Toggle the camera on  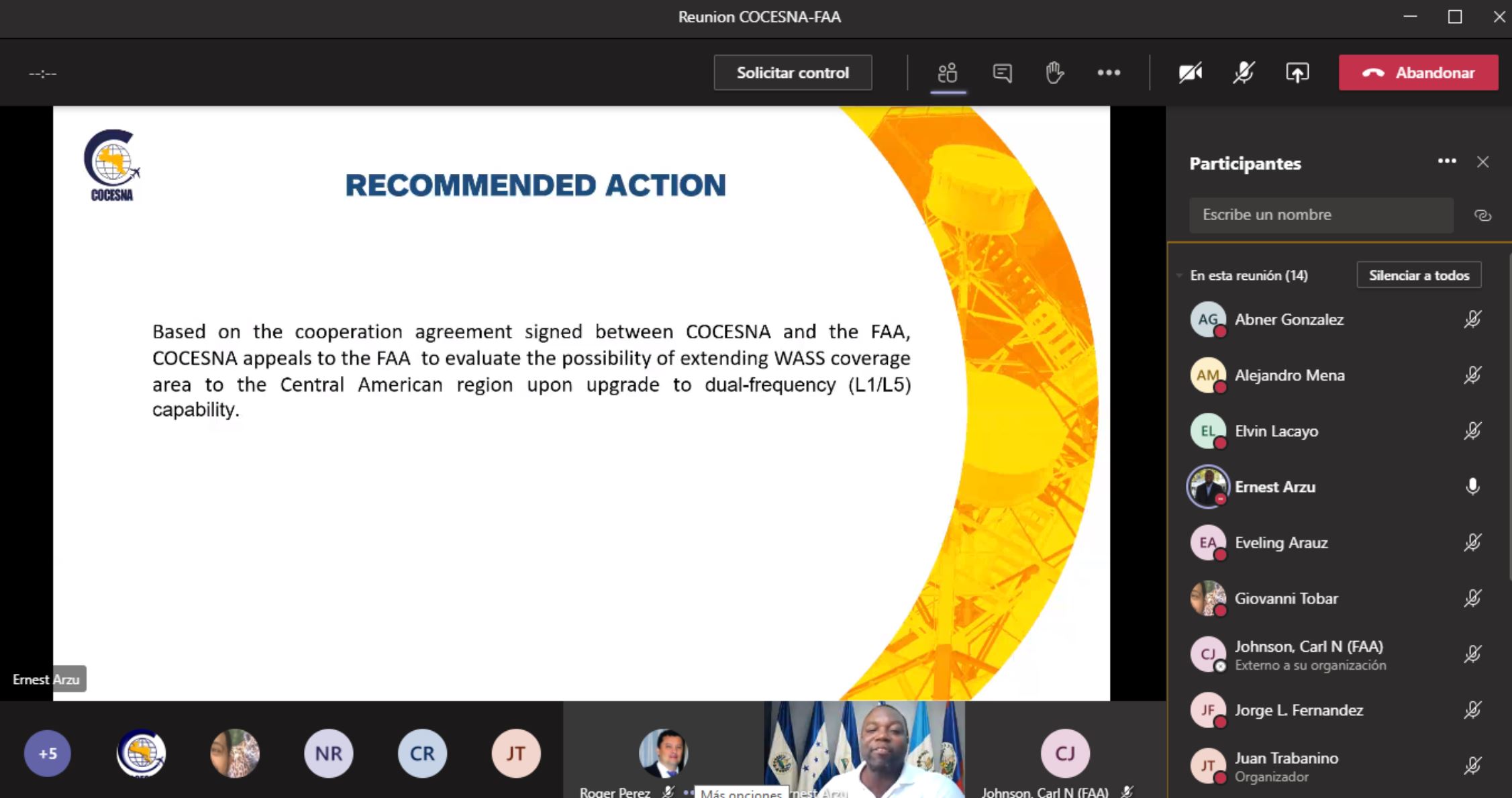tap(1191, 72)
